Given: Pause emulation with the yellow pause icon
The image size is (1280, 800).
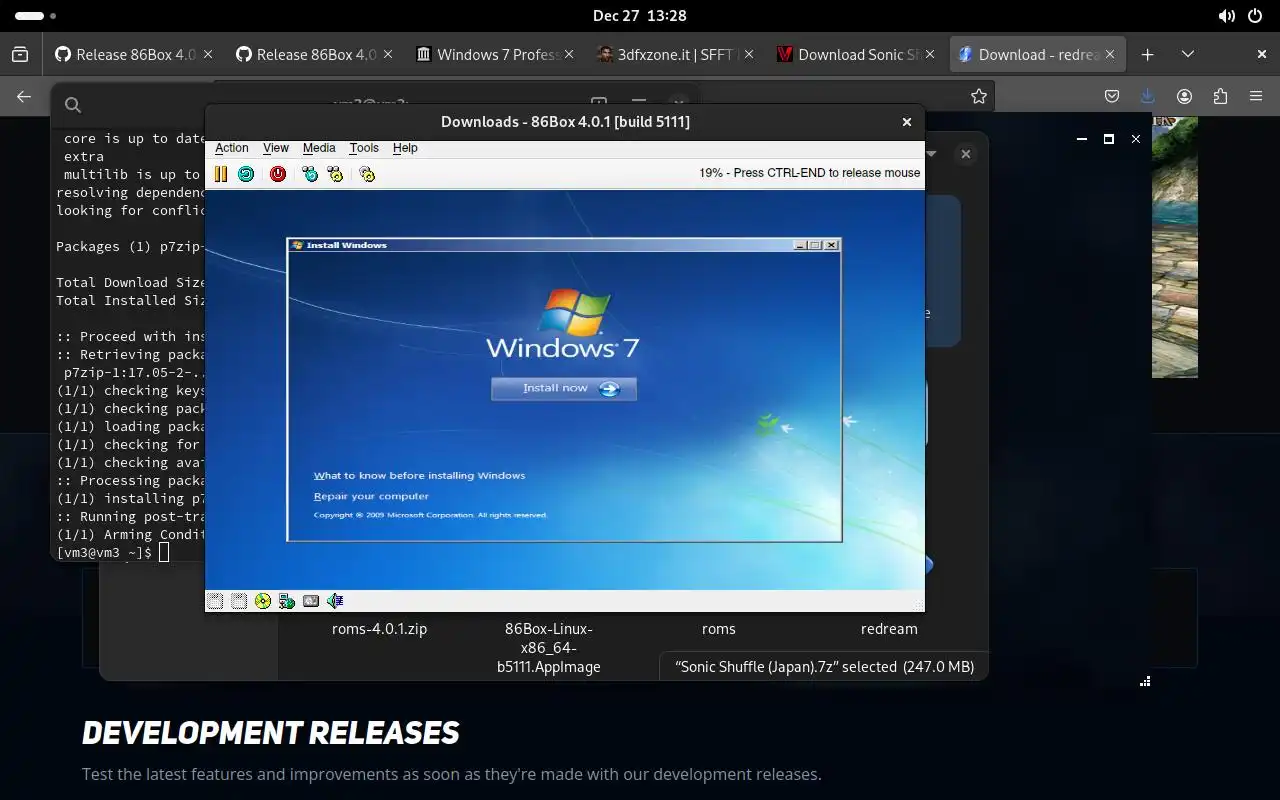Looking at the screenshot, I should coord(221,174).
